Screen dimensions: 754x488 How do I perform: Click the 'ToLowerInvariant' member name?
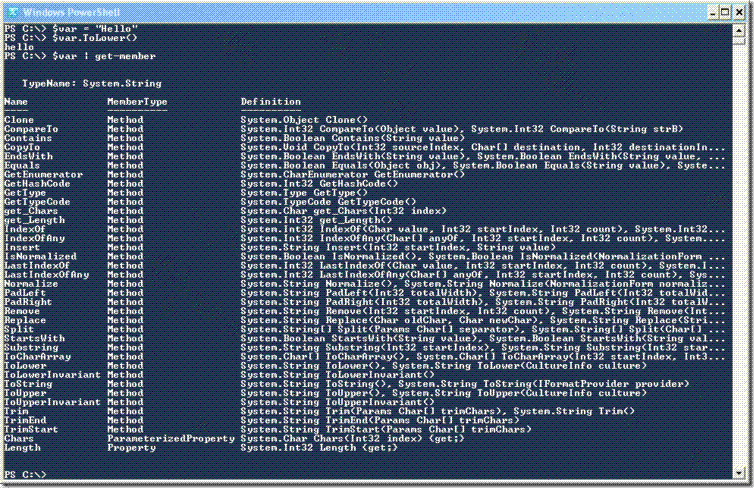pos(52,375)
